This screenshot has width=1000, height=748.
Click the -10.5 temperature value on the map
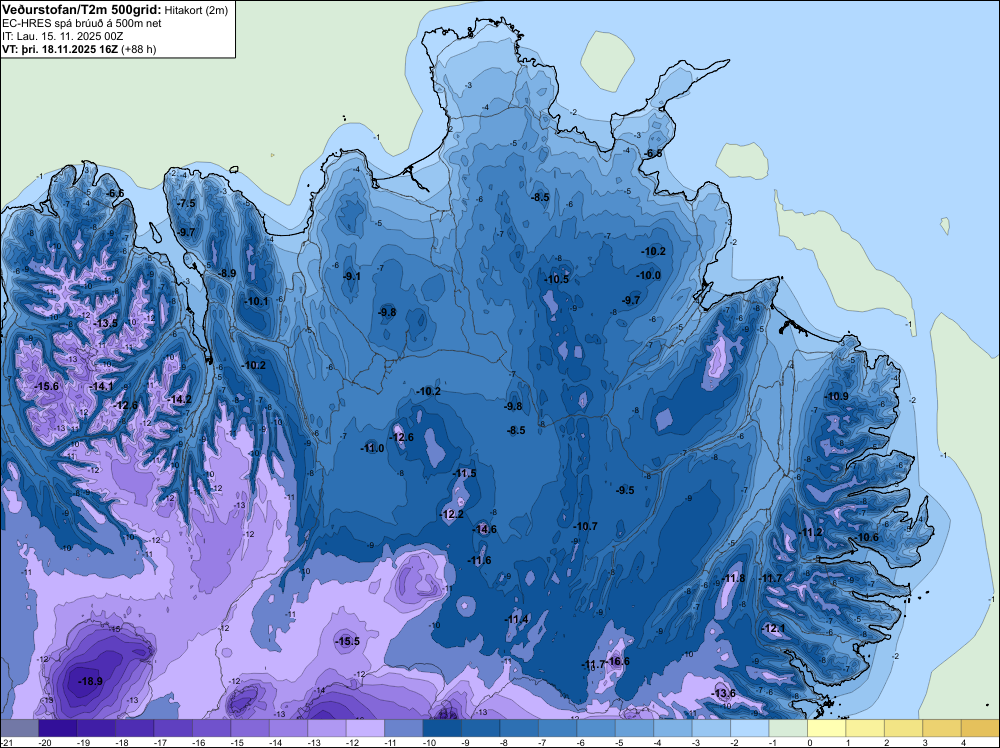tap(556, 279)
